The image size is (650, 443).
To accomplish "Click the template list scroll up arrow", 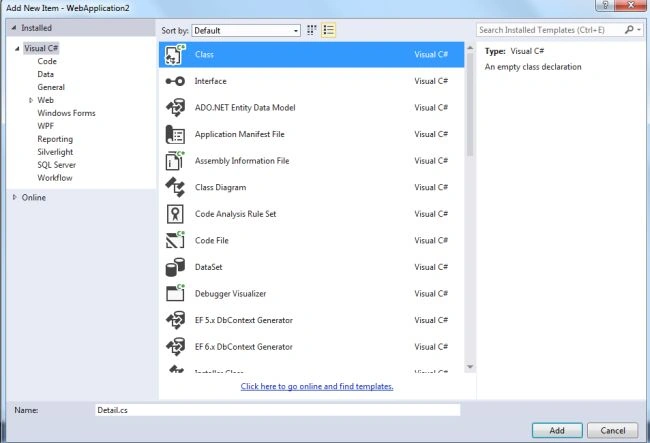I will 470,48.
